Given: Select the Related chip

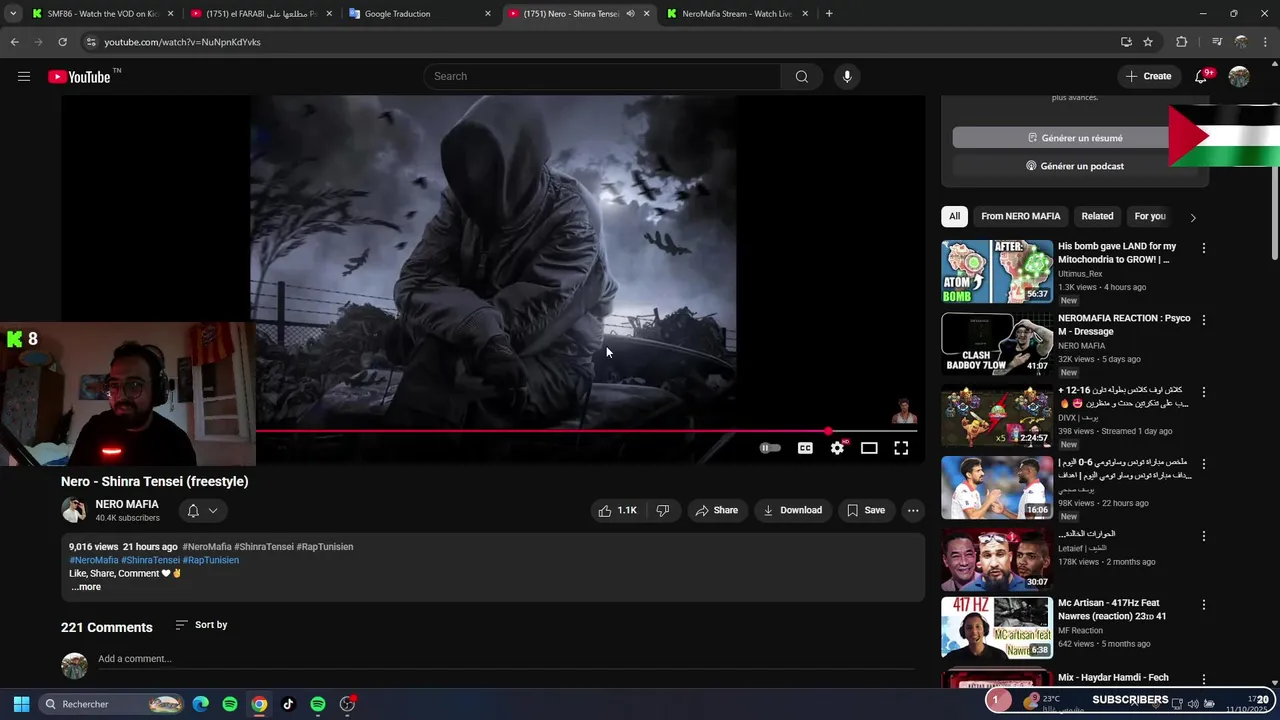Looking at the screenshot, I should tap(1097, 216).
